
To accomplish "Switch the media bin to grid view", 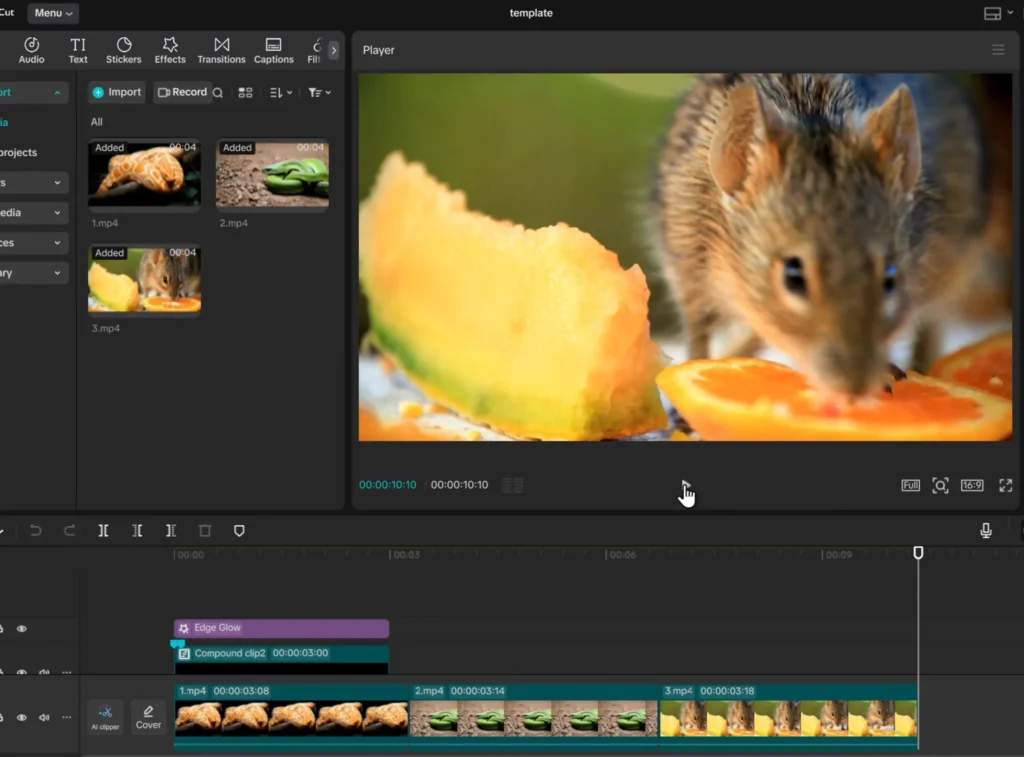I will point(246,93).
